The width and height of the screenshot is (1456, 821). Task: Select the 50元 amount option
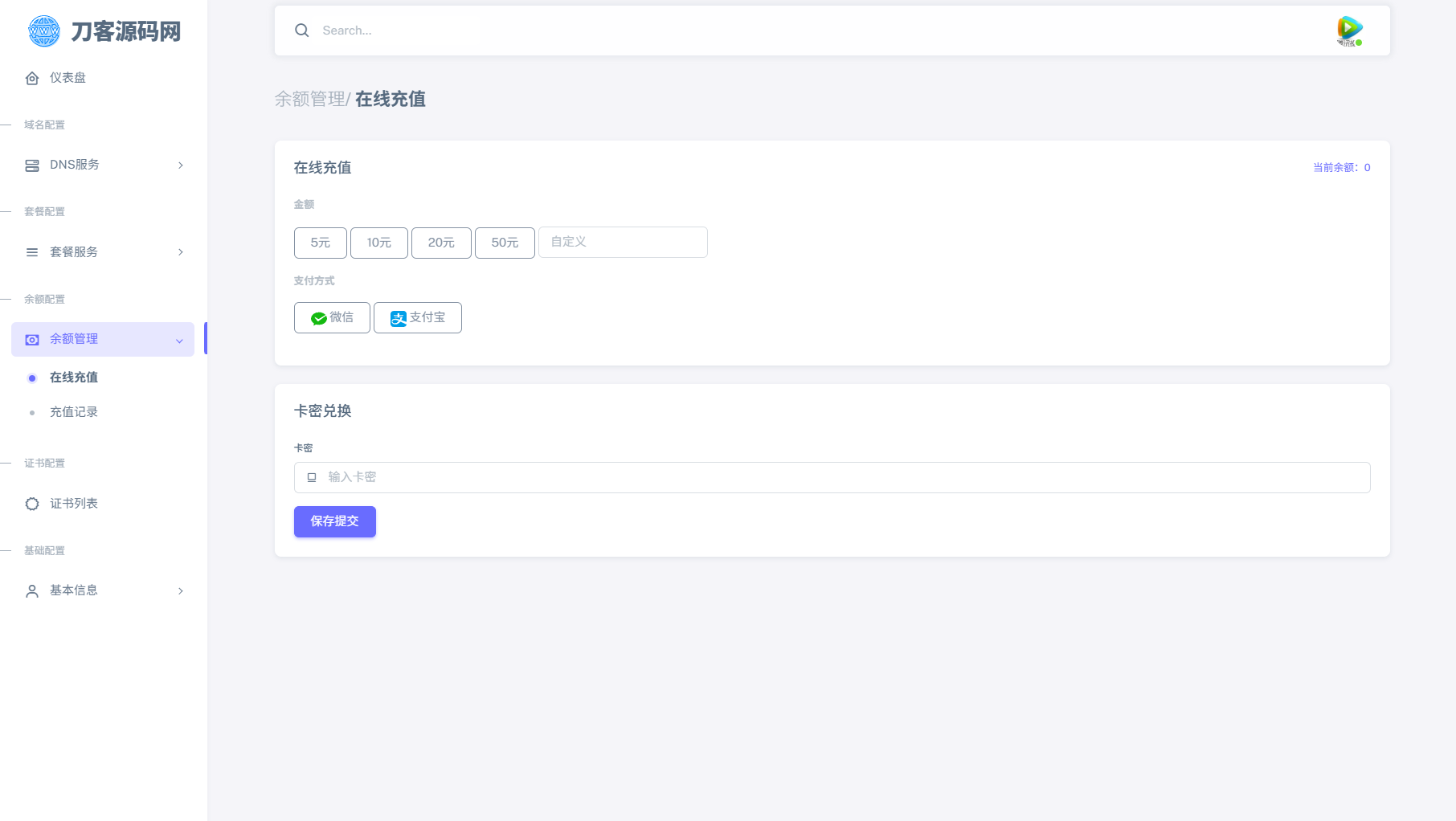click(x=505, y=242)
